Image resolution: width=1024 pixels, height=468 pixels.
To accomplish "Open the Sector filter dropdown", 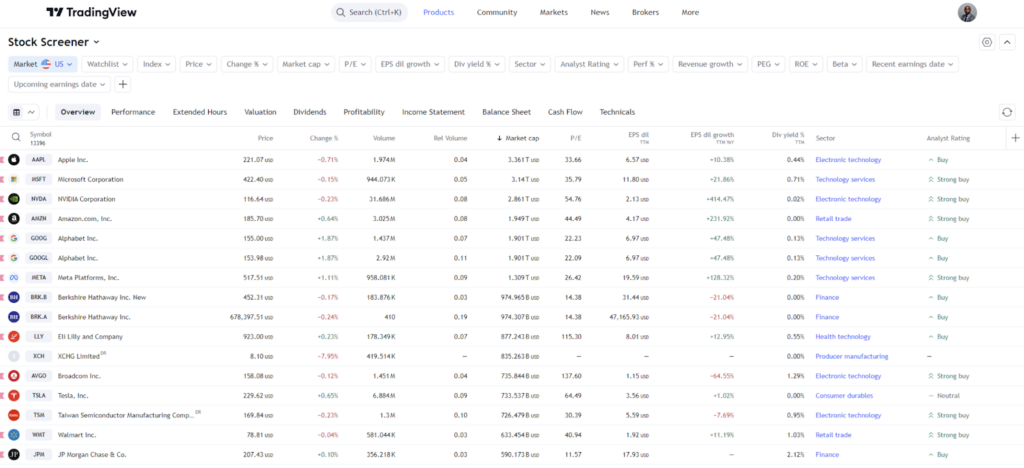I will tap(530, 64).
